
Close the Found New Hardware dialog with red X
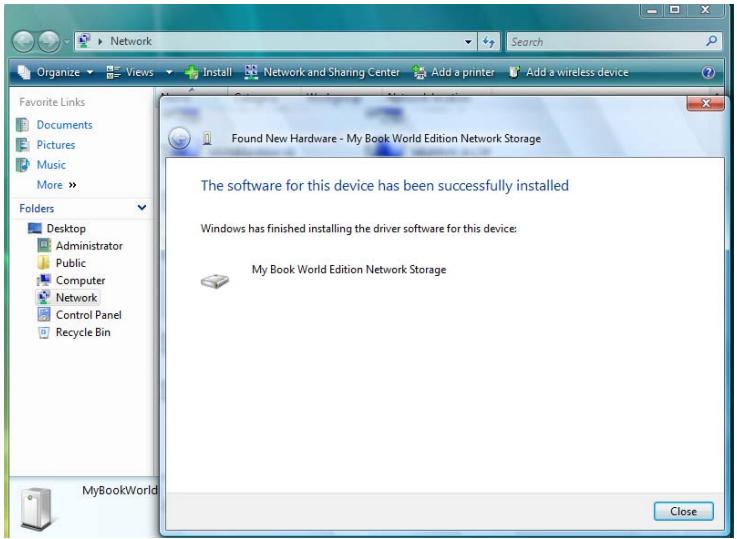point(706,103)
